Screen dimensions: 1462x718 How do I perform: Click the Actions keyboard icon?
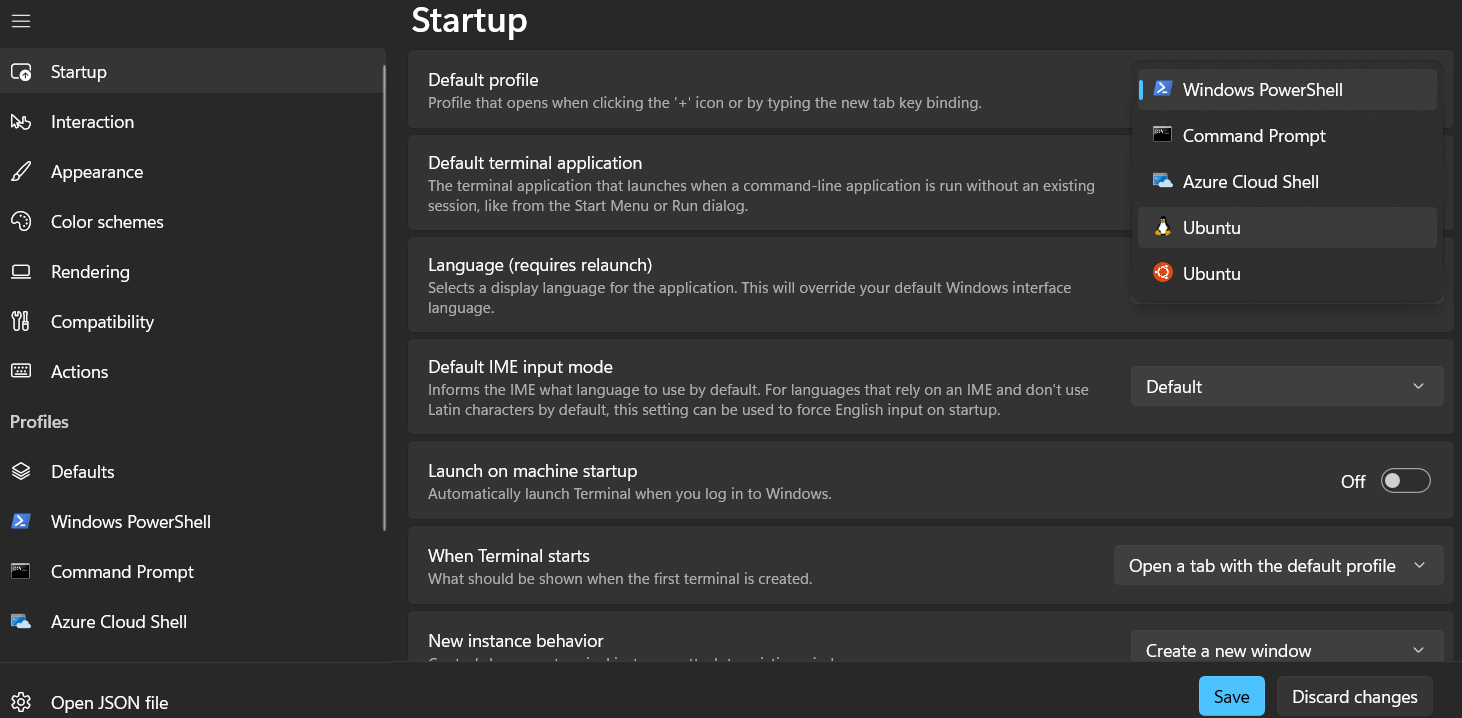tap(22, 371)
